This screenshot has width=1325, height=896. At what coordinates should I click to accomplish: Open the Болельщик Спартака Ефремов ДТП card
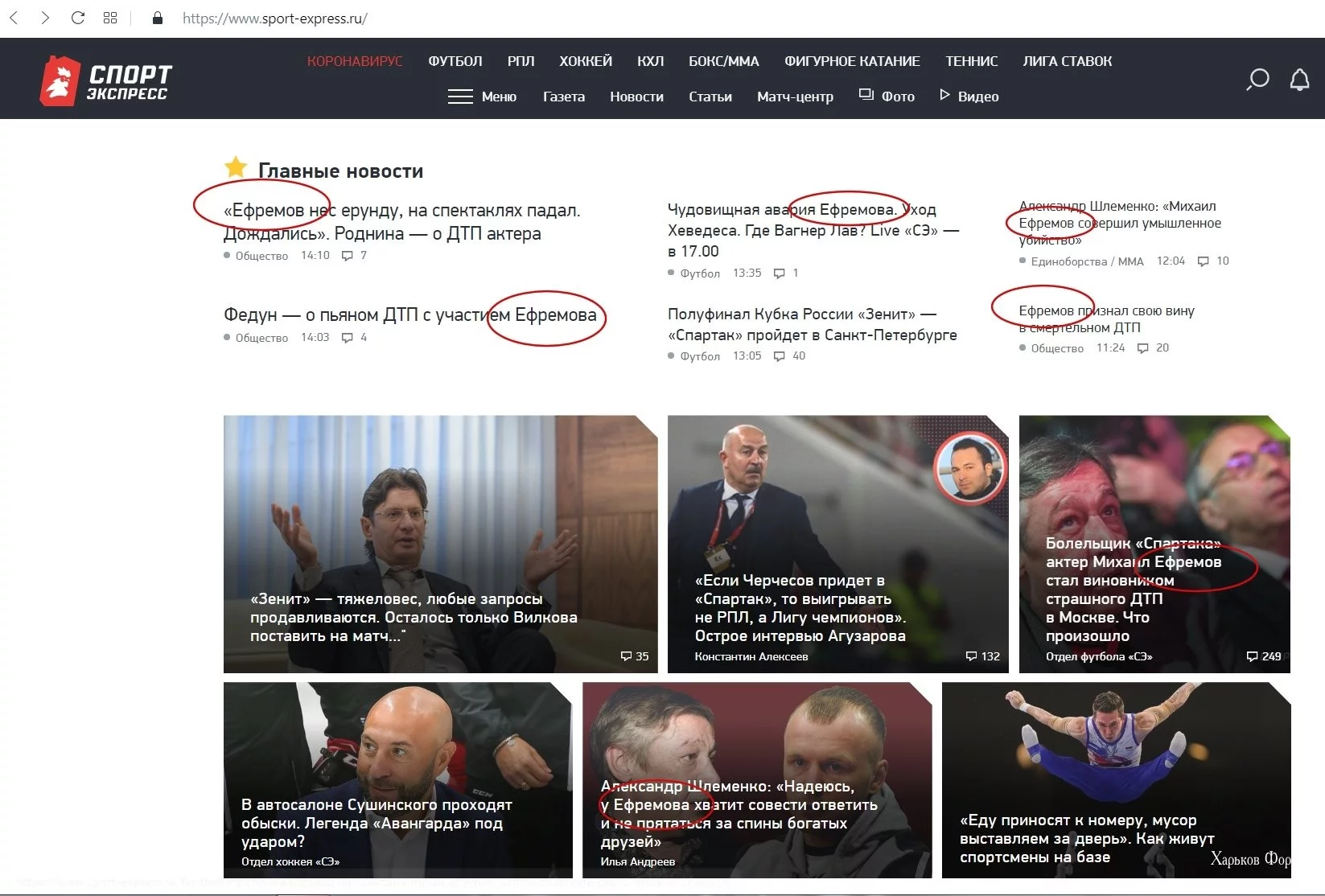(1154, 544)
